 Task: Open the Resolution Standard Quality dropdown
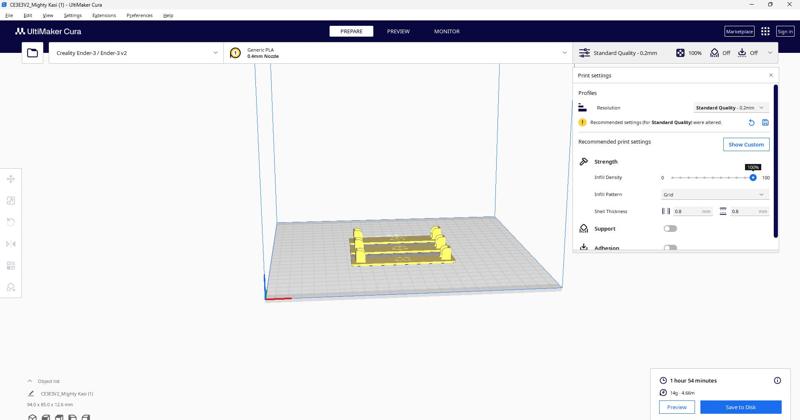[x=731, y=108]
